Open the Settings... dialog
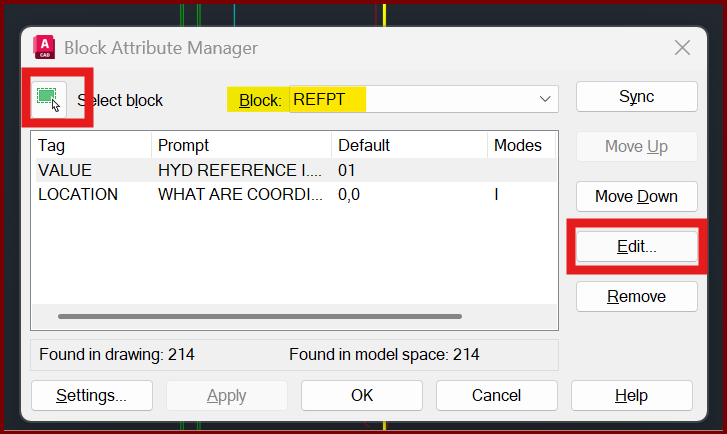This screenshot has height=434, width=727. pyautogui.click(x=92, y=396)
